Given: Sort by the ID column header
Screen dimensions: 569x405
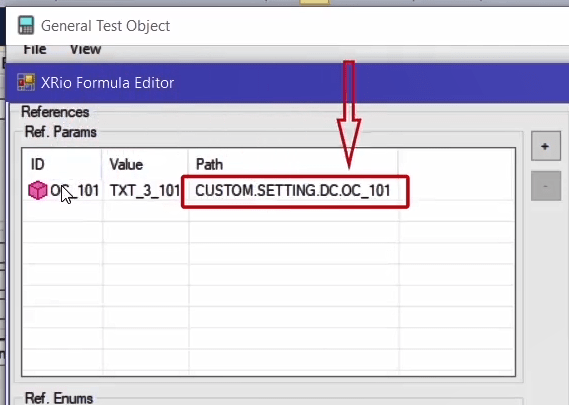Looking at the screenshot, I should pyautogui.click(x=62, y=164).
